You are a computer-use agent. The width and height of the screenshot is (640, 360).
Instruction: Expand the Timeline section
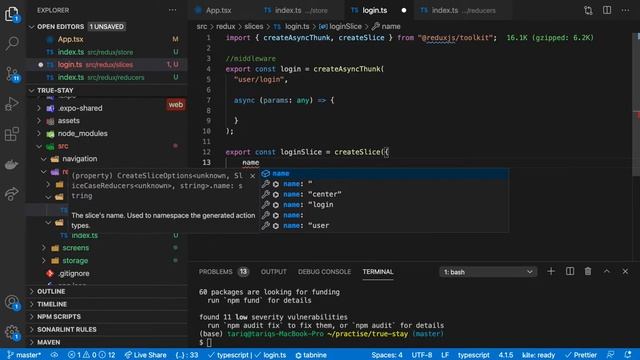pos(106,304)
